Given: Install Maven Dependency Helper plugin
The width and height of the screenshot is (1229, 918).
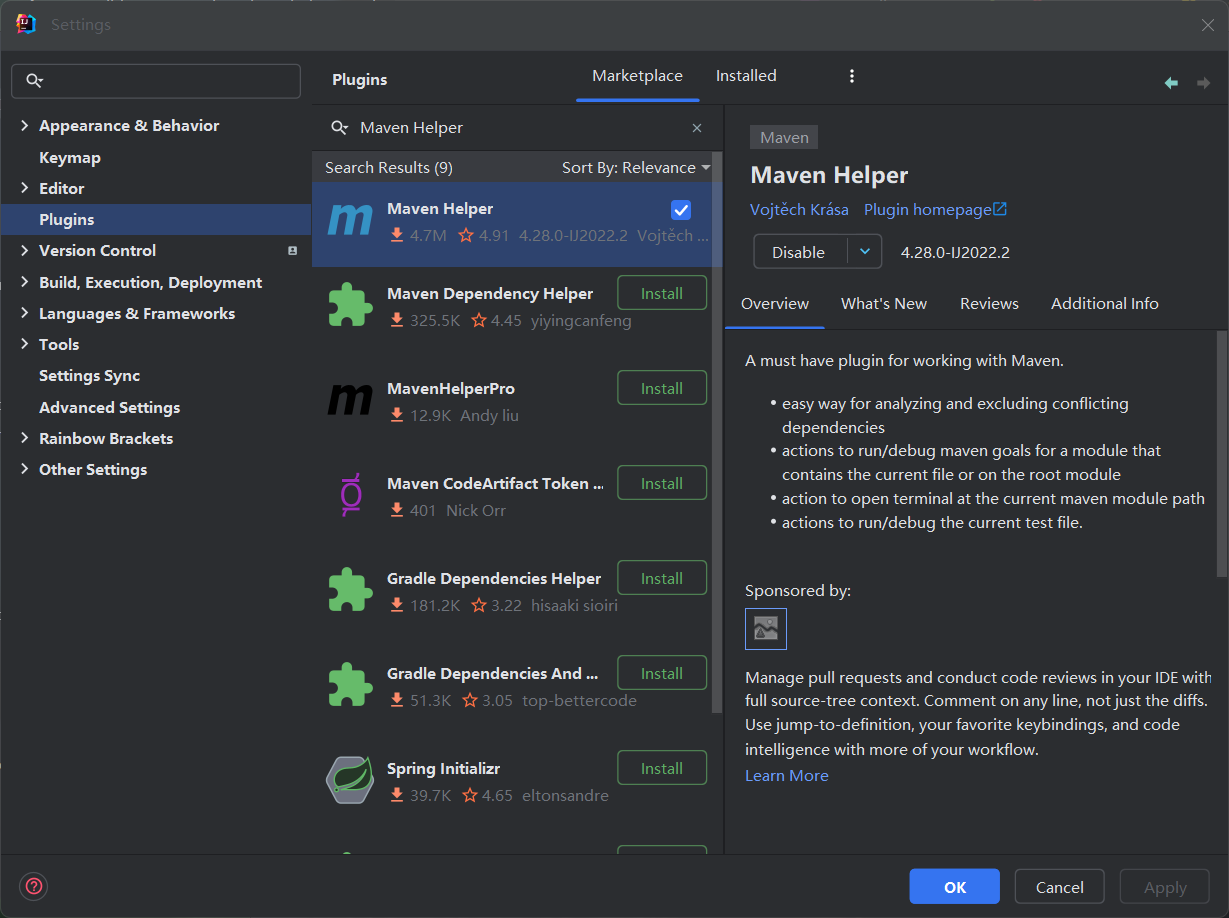Looking at the screenshot, I should click(662, 293).
